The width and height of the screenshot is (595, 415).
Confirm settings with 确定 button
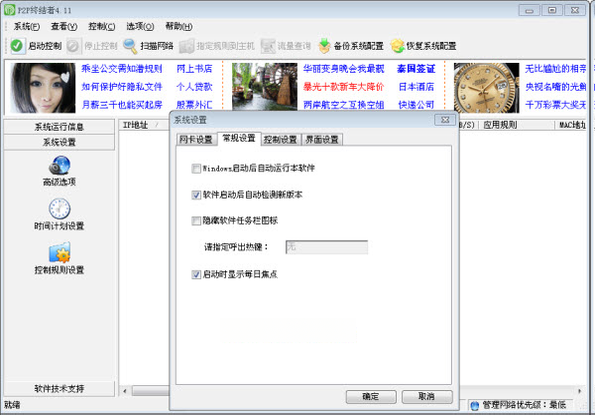[x=371, y=397]
